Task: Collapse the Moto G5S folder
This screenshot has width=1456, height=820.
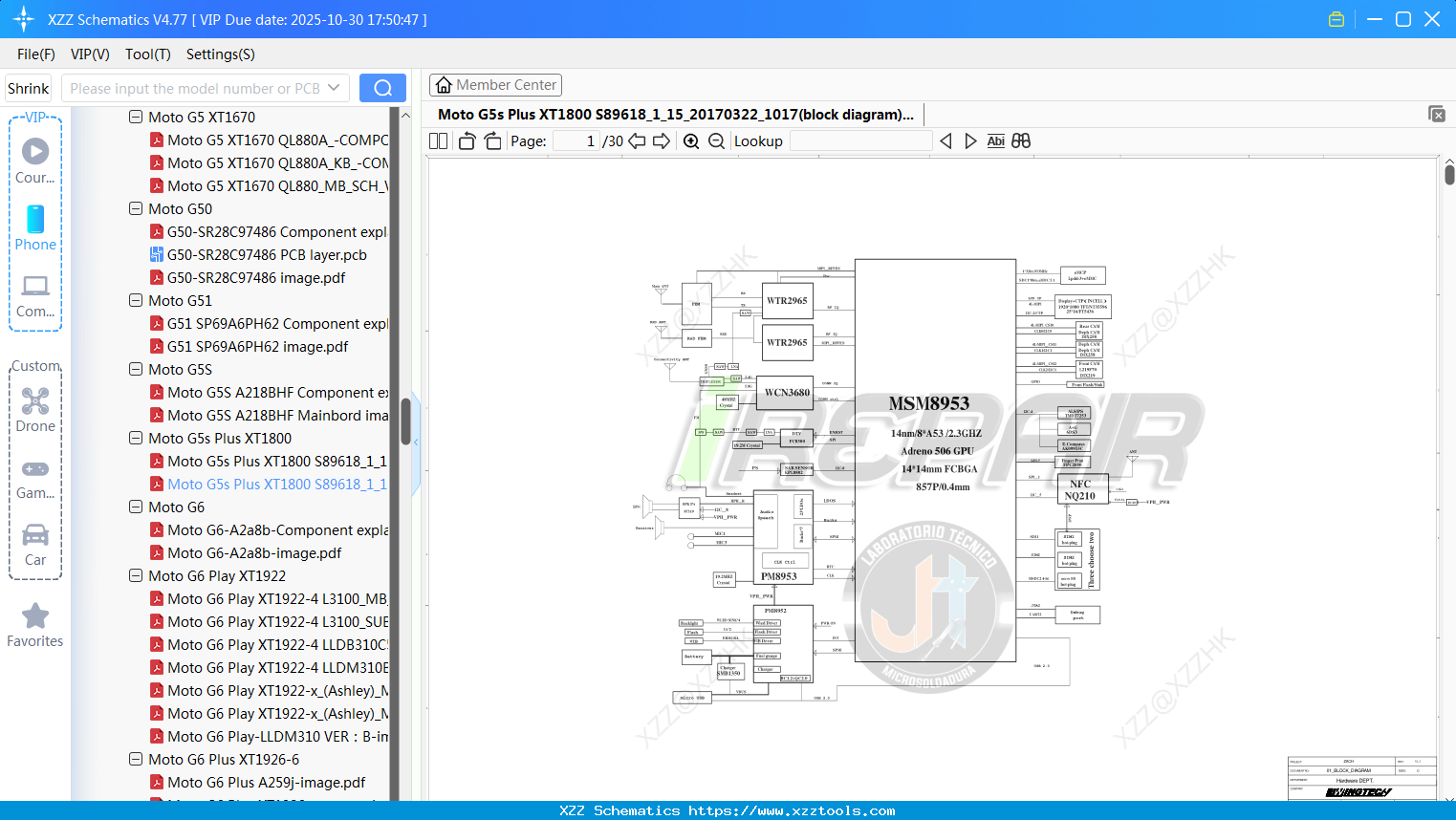Action: [x=136, y=369]
